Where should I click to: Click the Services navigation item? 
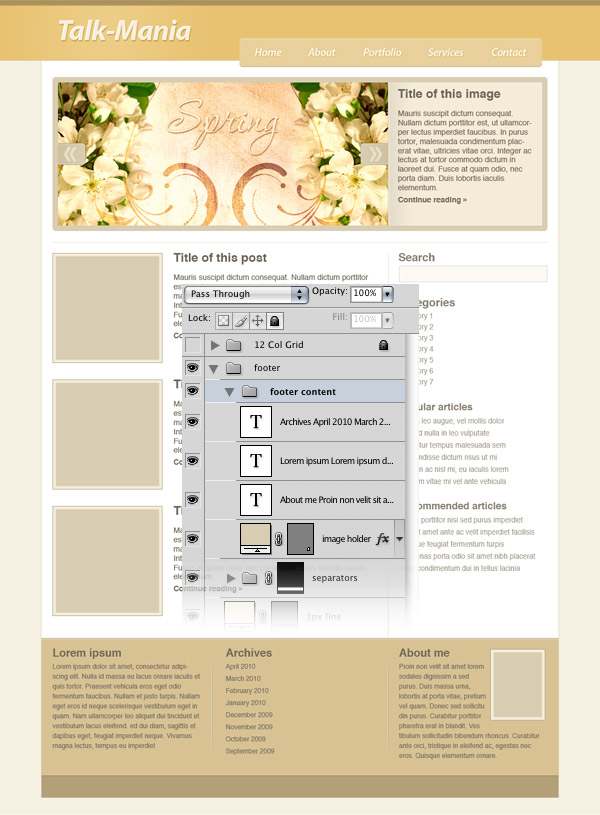[x=446, y=52]
